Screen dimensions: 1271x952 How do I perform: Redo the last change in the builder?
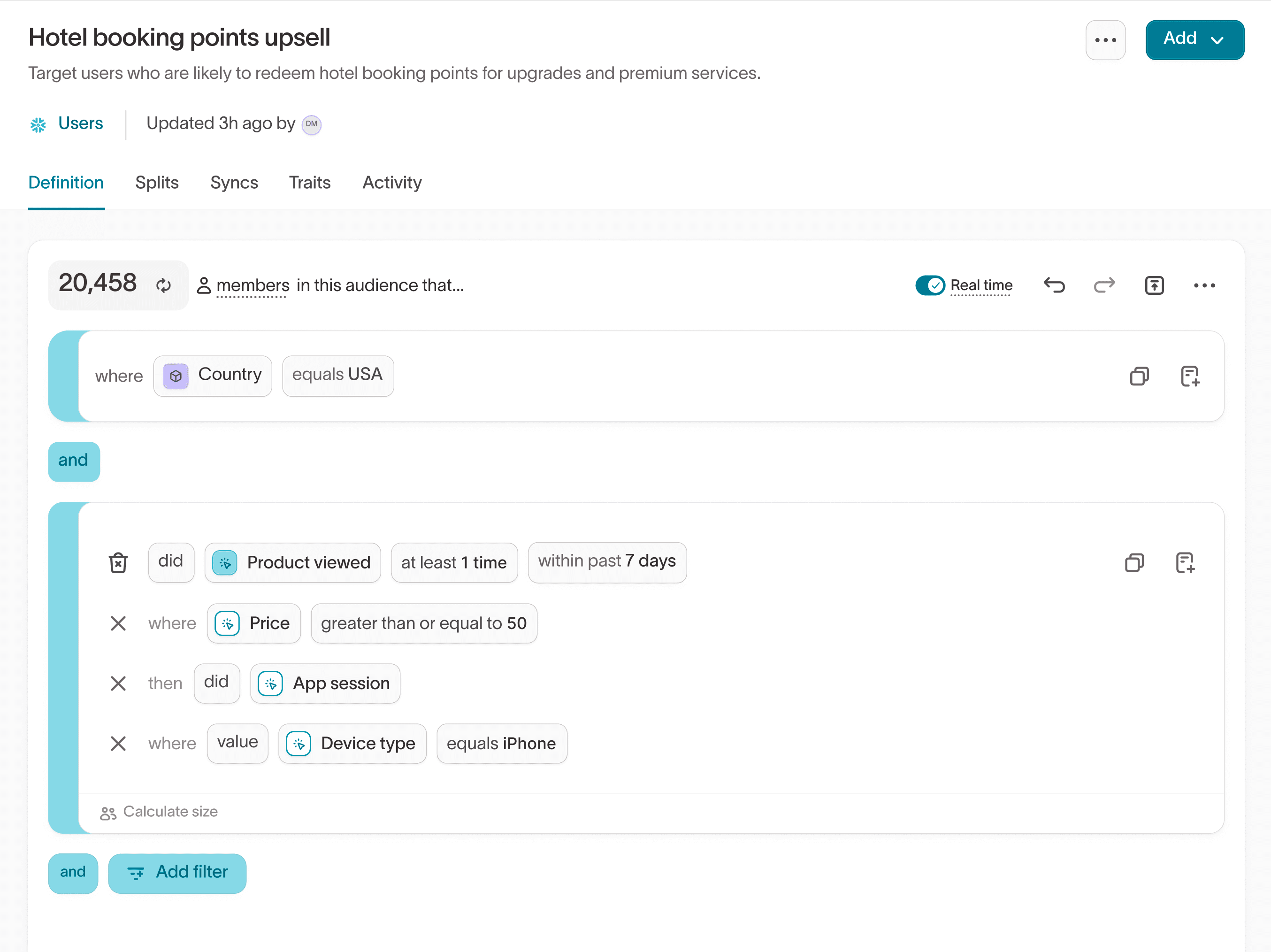tap(1104, 285)
